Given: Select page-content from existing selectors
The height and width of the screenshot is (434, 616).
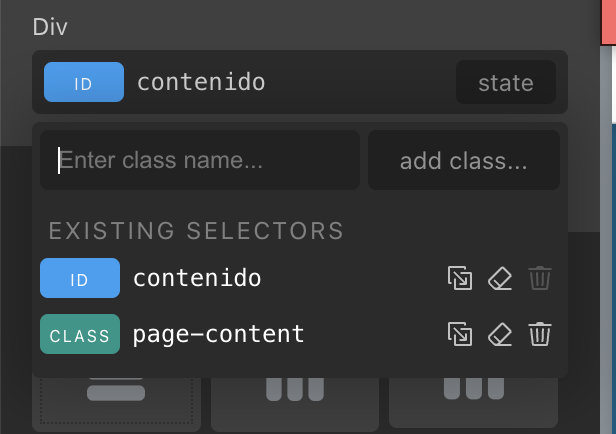Looking at the screenshot, I should pos(218,334).
